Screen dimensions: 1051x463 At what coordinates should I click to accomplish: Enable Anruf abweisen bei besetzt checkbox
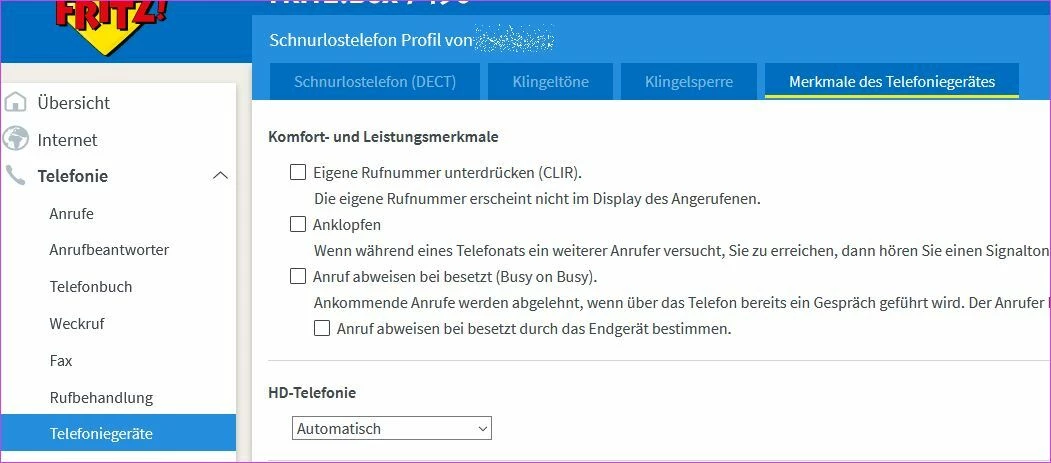[298, 276]
